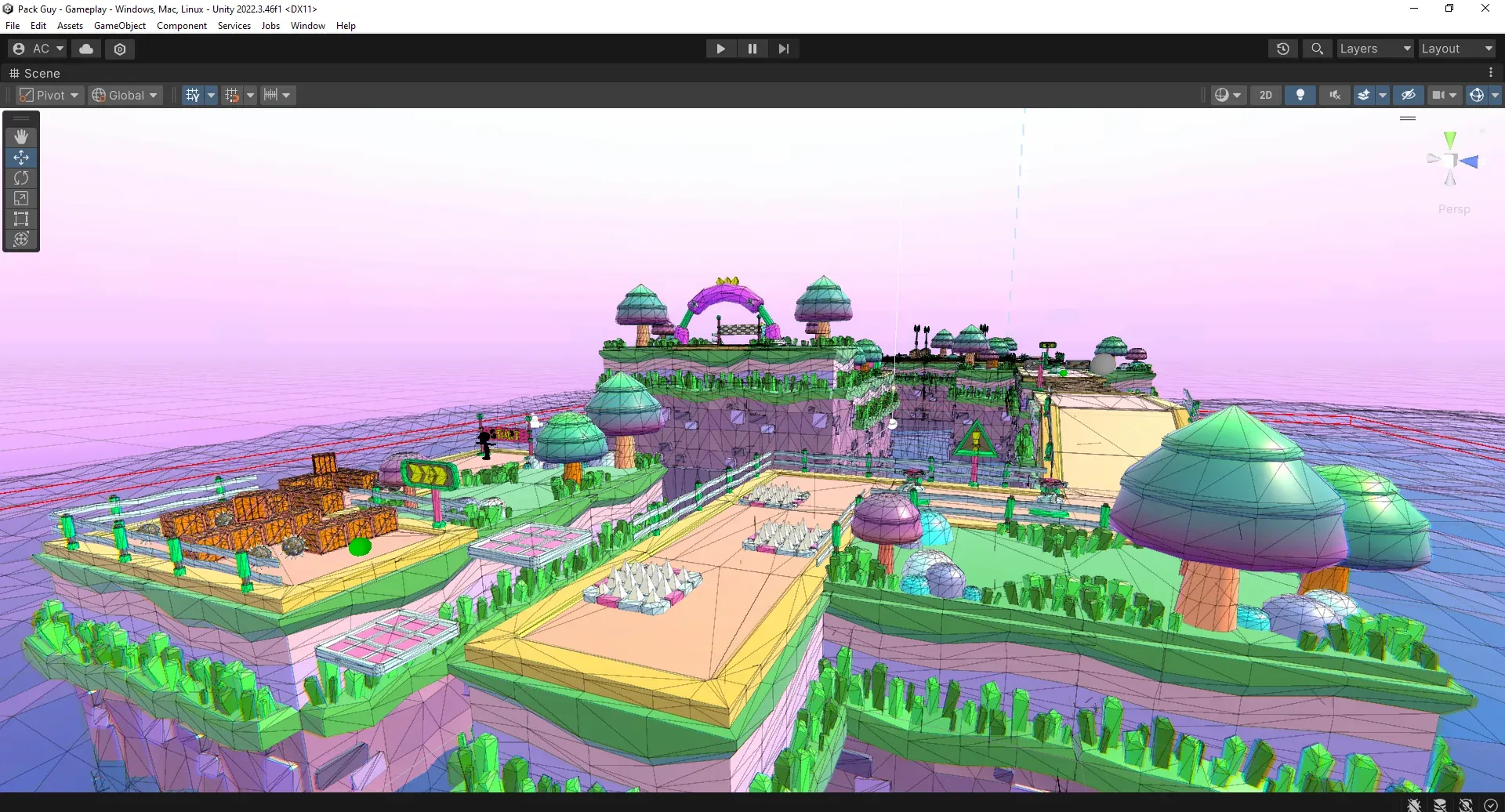Click the activity progress checkmark icon
The image size is (1505, 812).
pyautogui.click(x=1491, y=805)
